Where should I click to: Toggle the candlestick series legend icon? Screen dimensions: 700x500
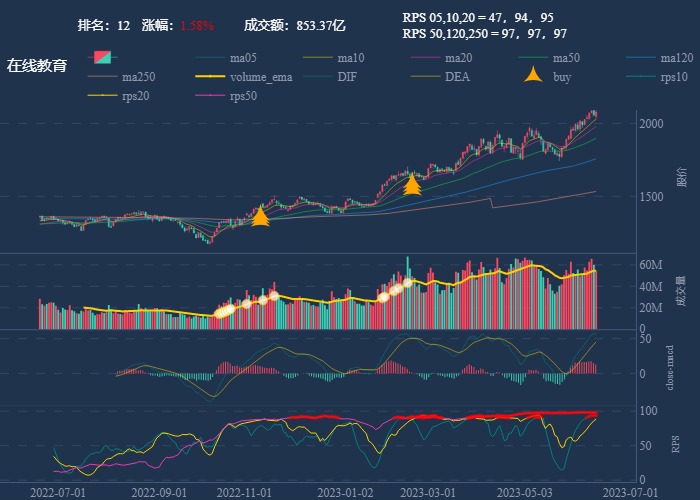(x=102, y=58)
